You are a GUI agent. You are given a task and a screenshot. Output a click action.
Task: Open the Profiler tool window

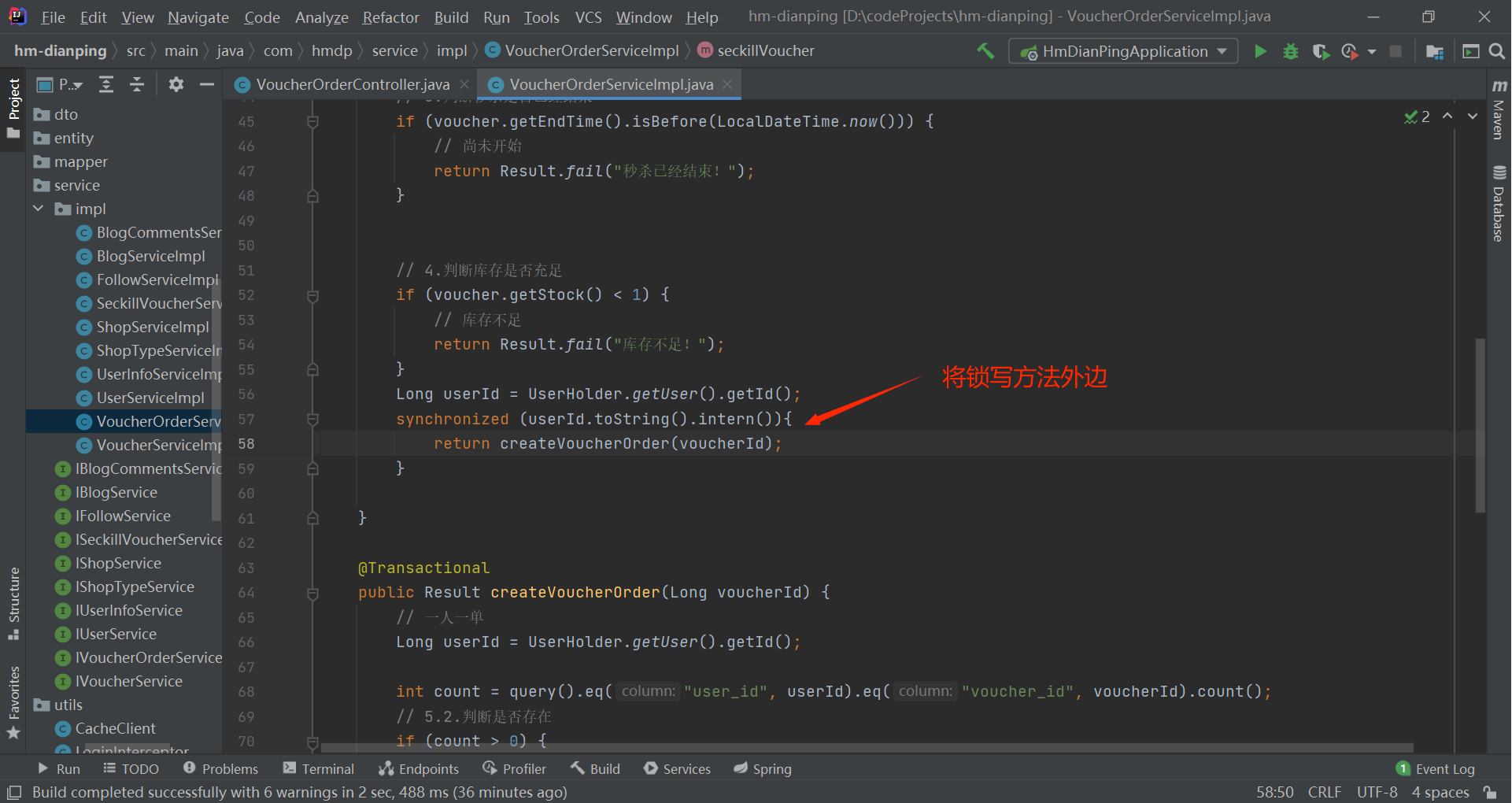[515, 768]
